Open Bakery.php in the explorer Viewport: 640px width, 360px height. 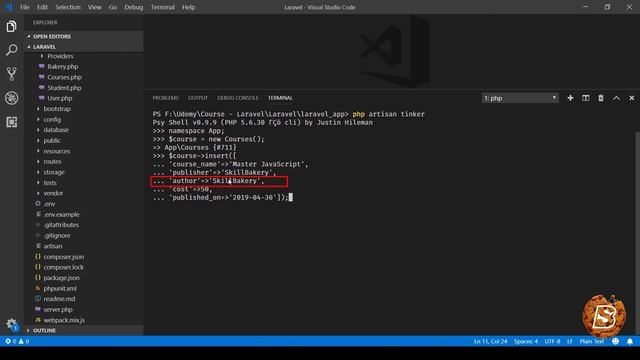[x=62, y=67]
